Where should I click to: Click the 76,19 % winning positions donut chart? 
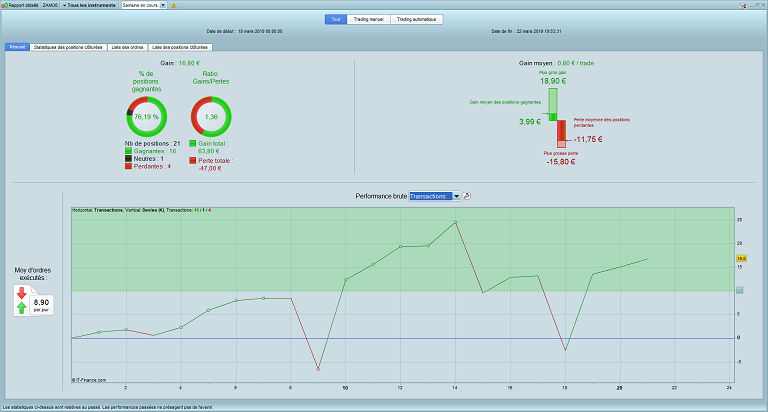tap(146, 117)
